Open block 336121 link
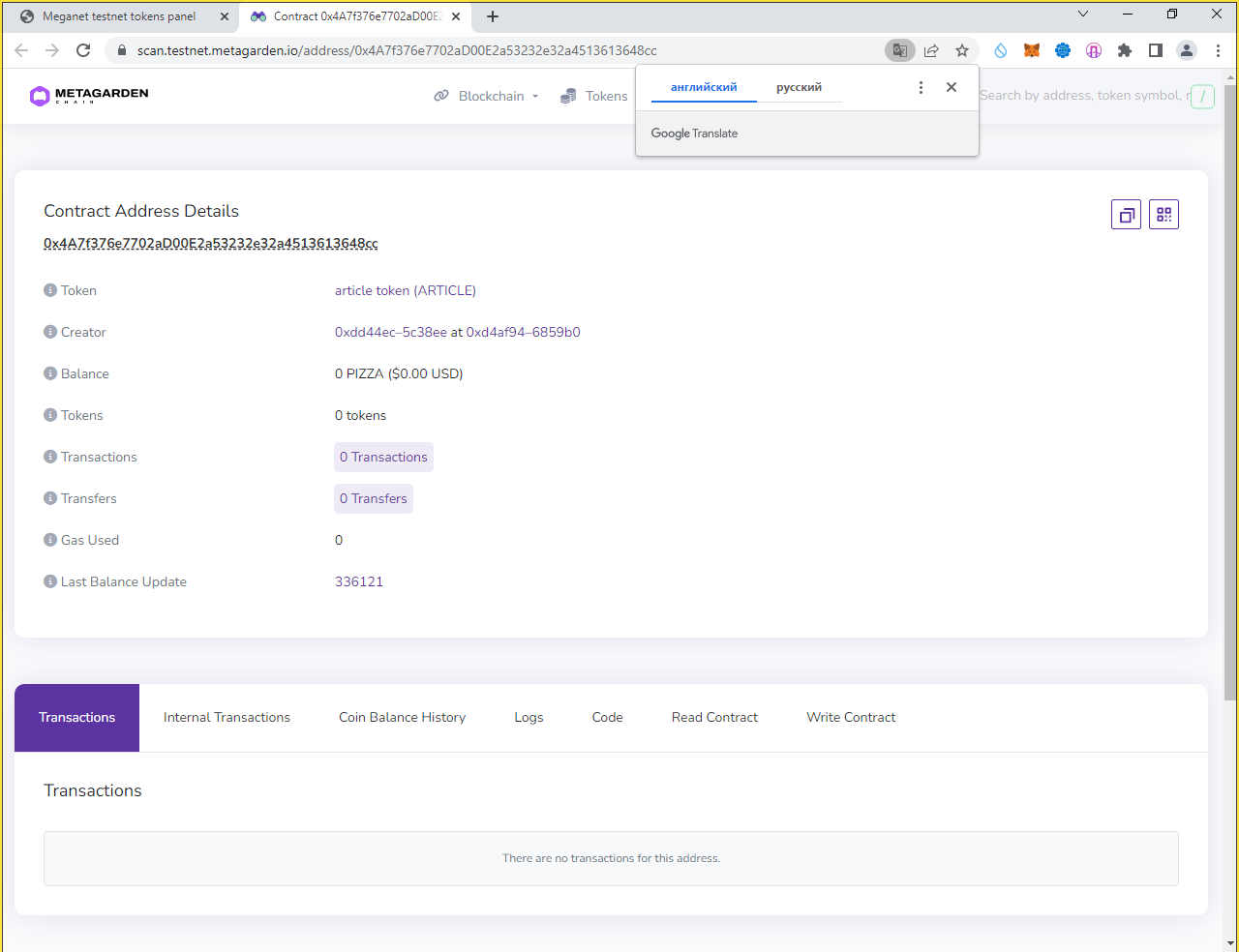The height and width of the screenshot is (952, 1239). pos(359,581)
